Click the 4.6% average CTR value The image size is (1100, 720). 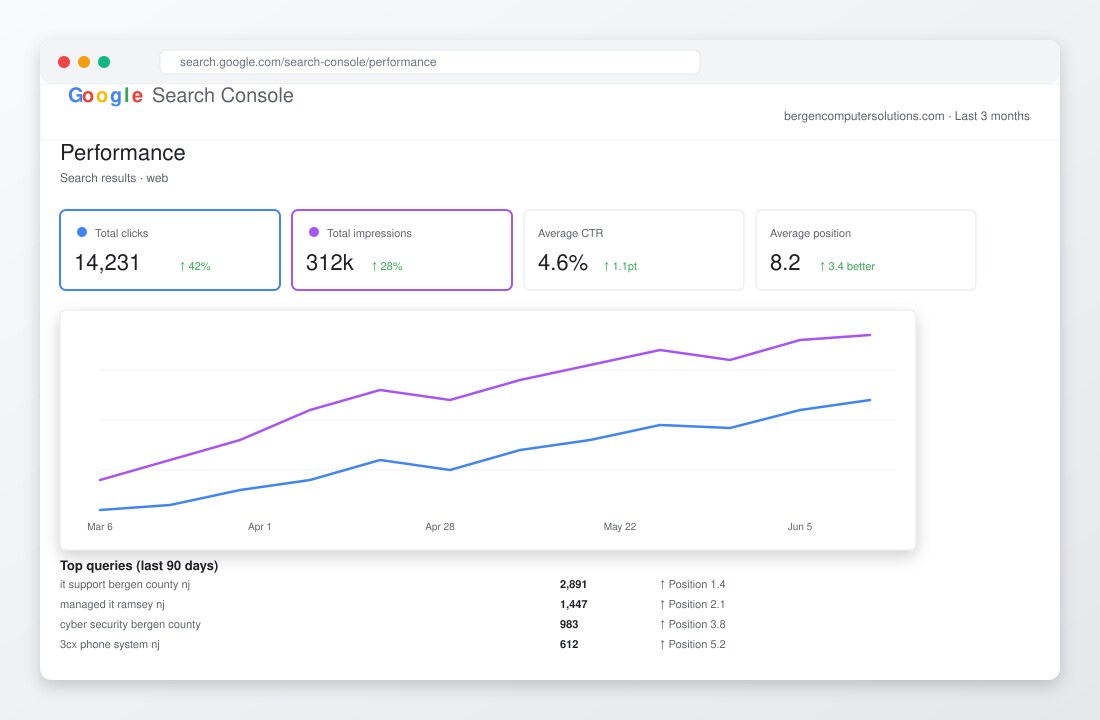tap(563, 262)
